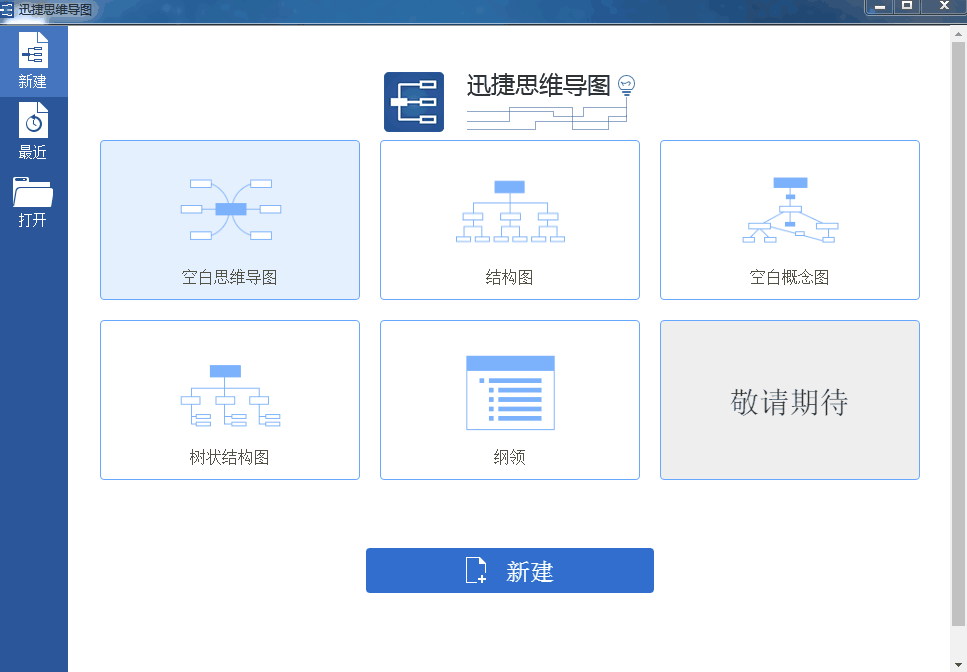Maximize the 迅捷思维导图 window

pos(907,7)
